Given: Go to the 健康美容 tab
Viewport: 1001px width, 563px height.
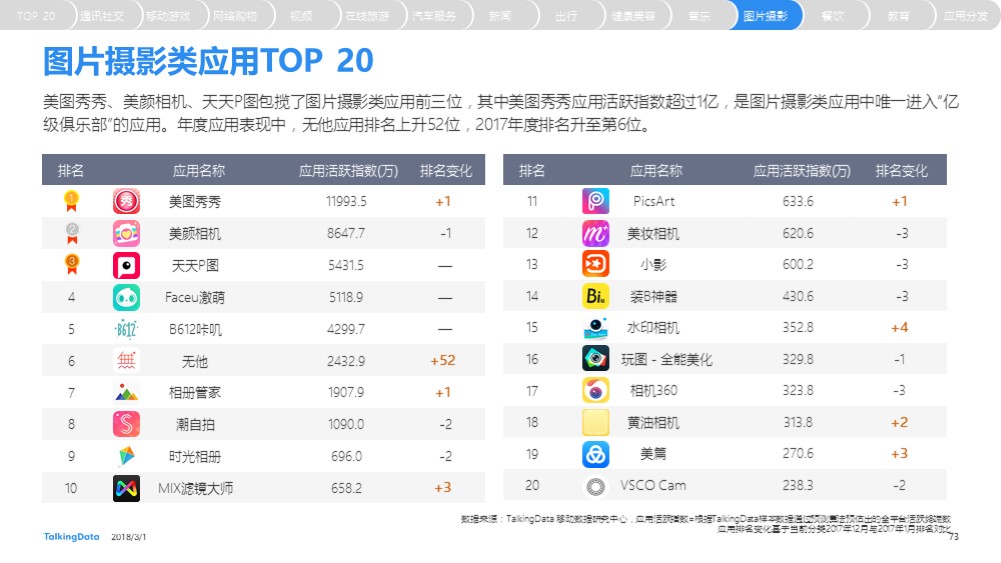Looking at the screenshot, I should 633,16.
